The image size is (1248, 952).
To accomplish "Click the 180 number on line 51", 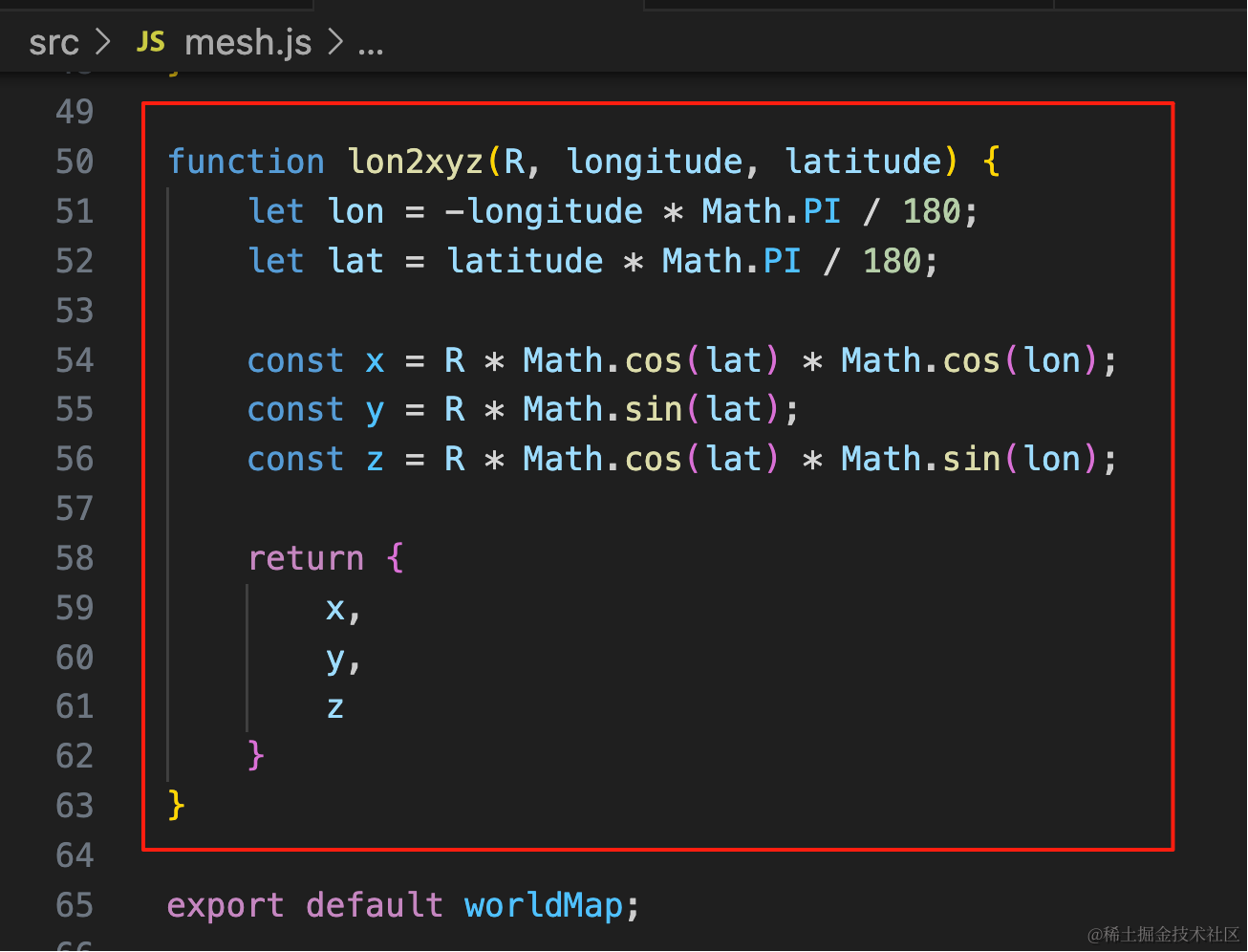I will pyautogui.click(x=932, y=211).
